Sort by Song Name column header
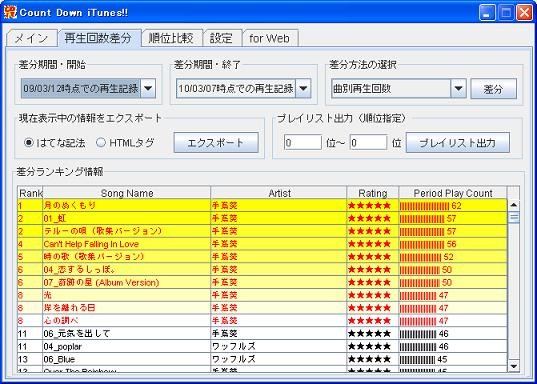Screen dimensions: 537x384 pos(126,193)
